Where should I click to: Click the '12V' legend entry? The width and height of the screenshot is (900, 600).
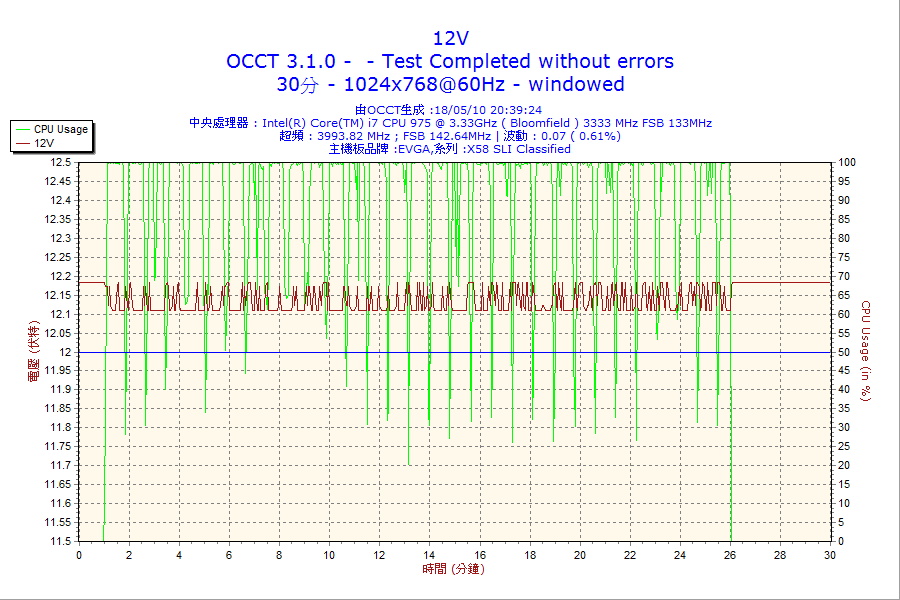coord(44,143)
